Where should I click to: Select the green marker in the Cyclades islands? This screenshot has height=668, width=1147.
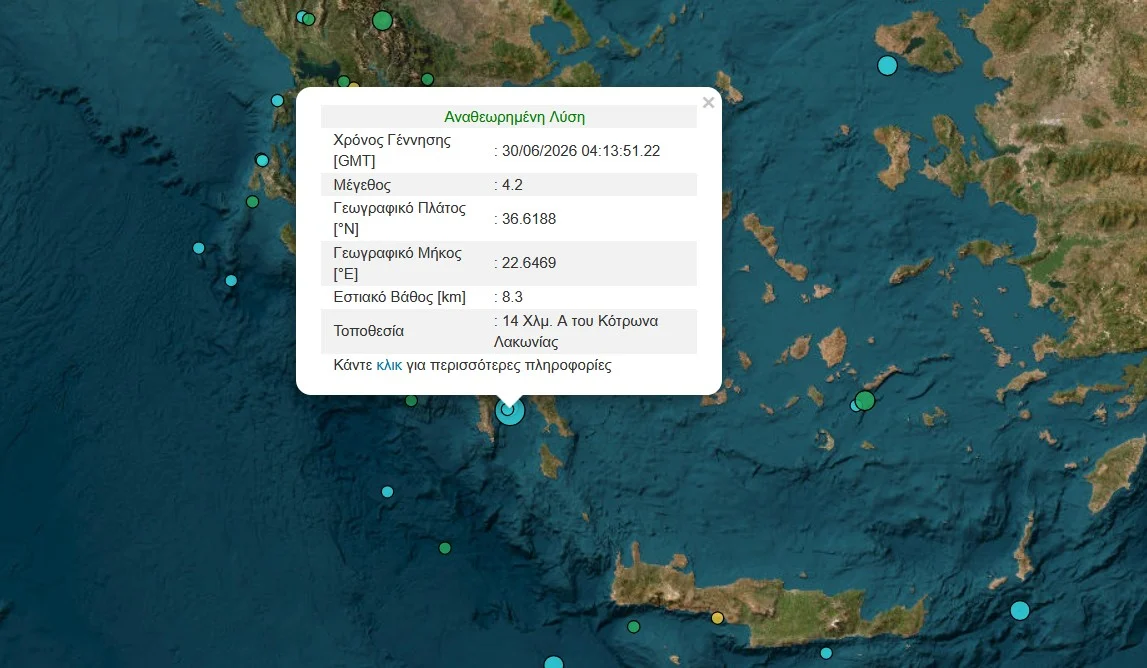865,400
